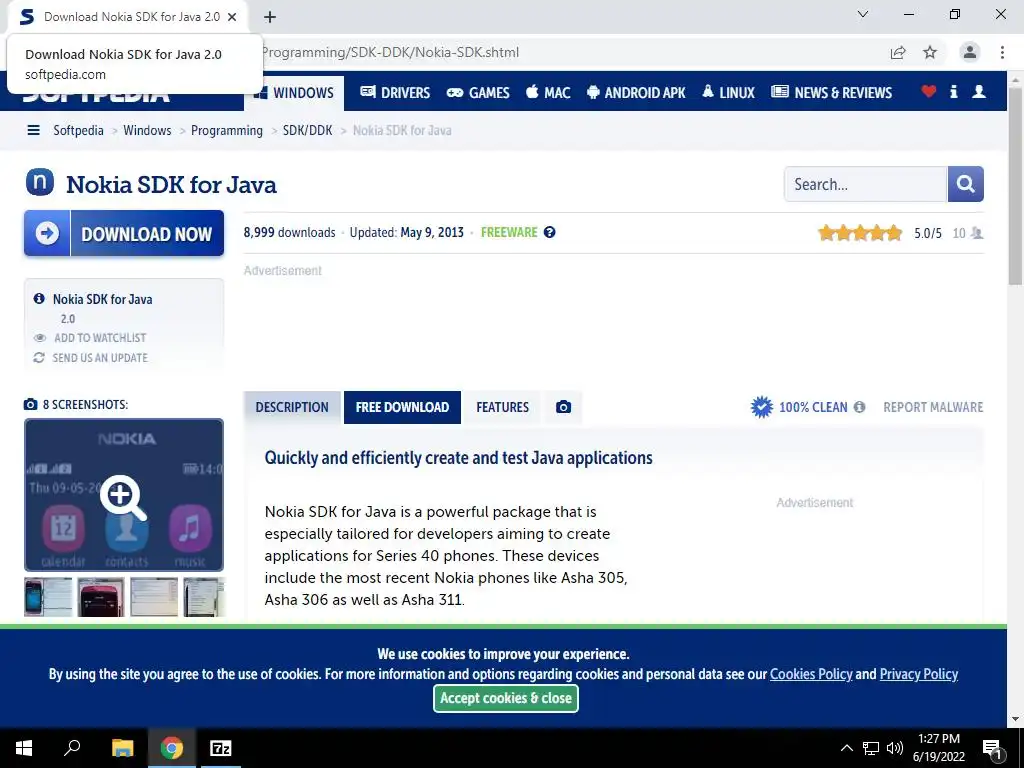Click the taskbar clock showing 1:27 PM

938,748
